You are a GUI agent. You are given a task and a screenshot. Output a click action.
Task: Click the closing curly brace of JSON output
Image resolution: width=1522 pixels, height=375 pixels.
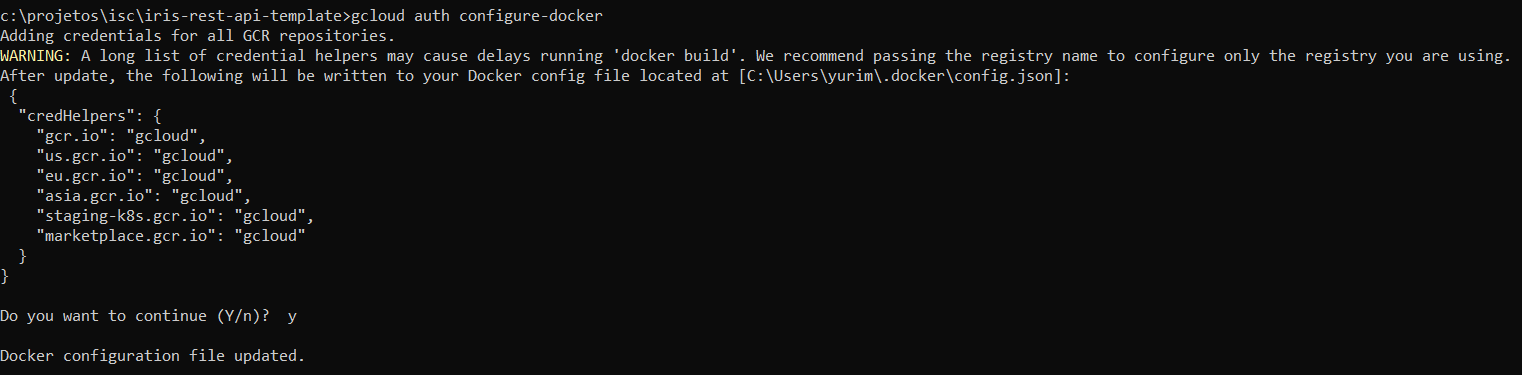[x=5, y=276]
